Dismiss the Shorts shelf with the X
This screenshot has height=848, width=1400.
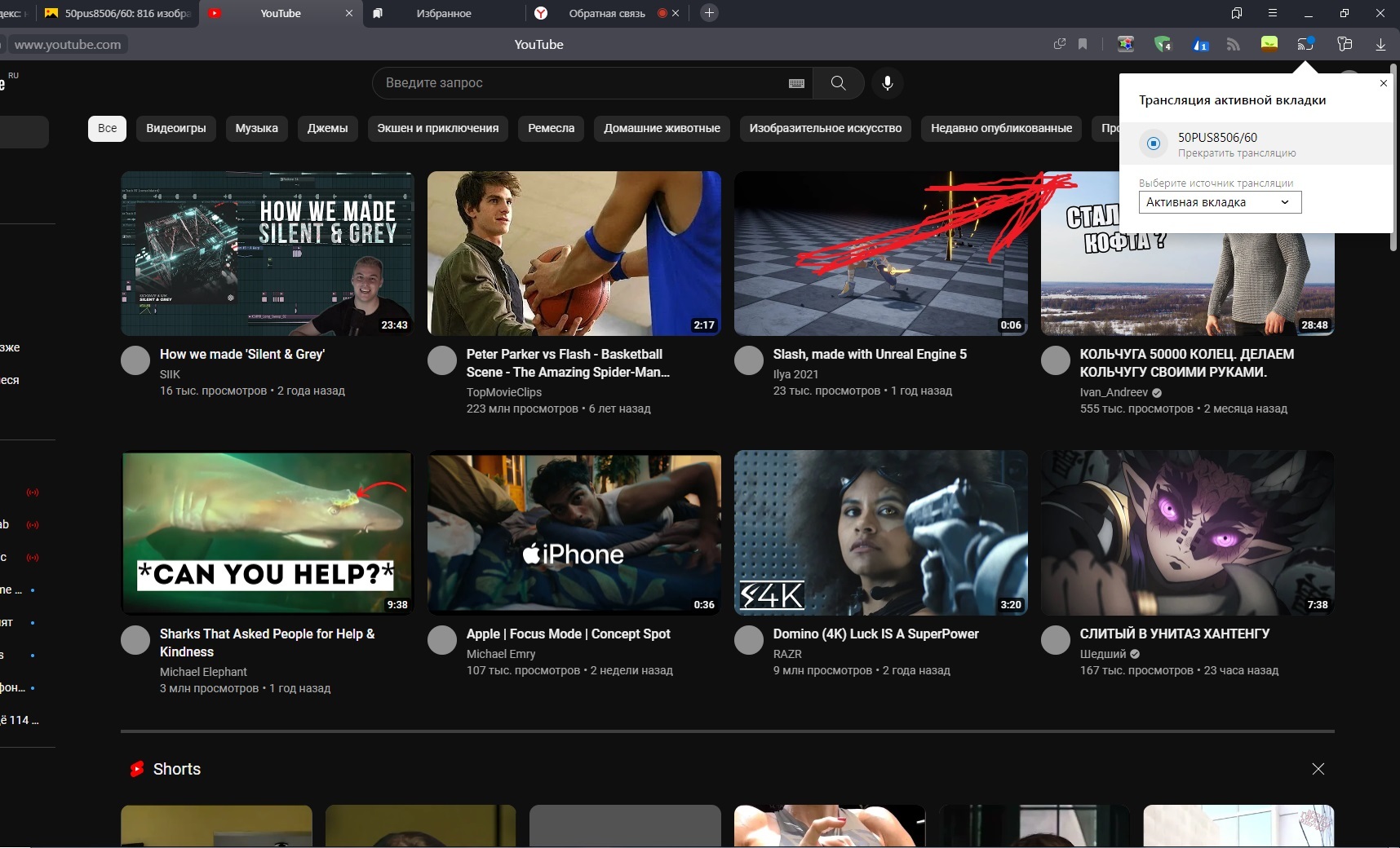pos(1318,769)
